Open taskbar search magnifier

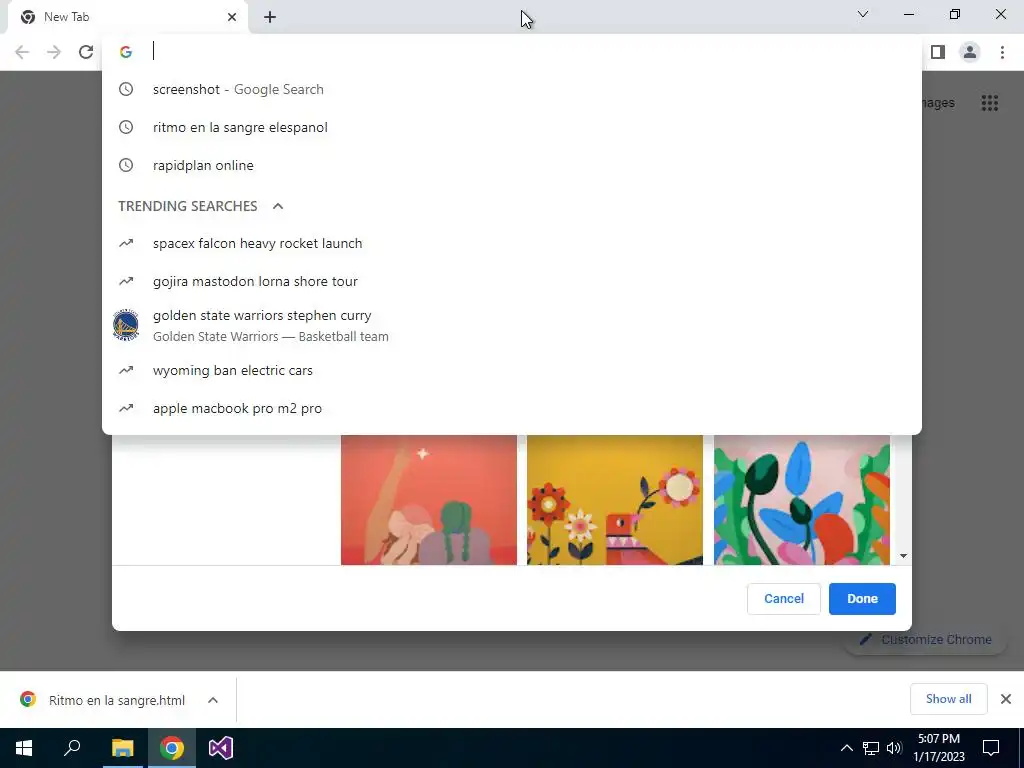[72, 748]
